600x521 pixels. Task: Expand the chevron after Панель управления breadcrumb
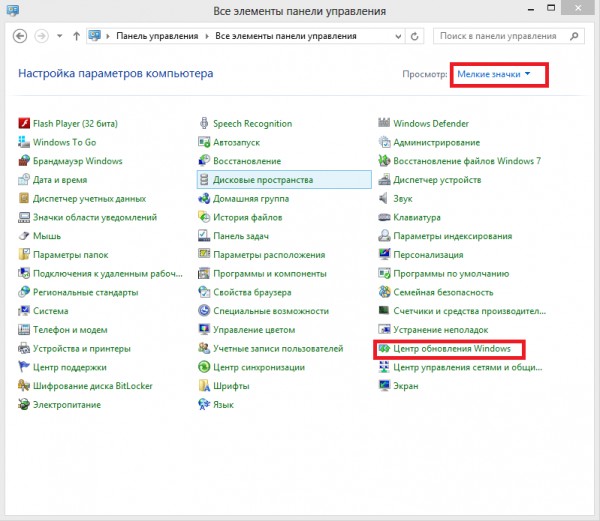click(207, 36)
